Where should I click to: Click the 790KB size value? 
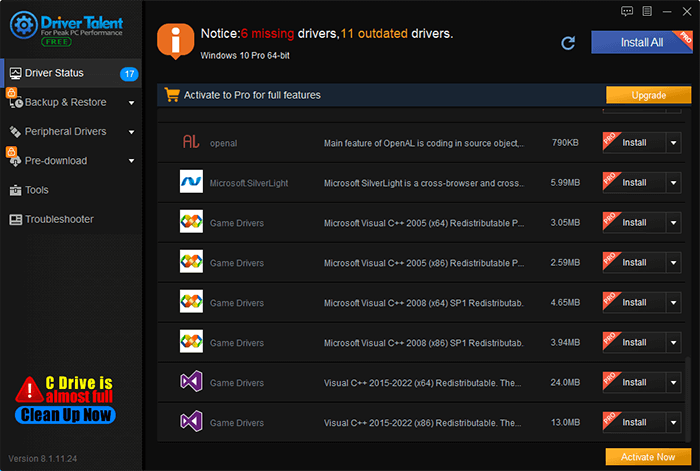click(565, 143)
